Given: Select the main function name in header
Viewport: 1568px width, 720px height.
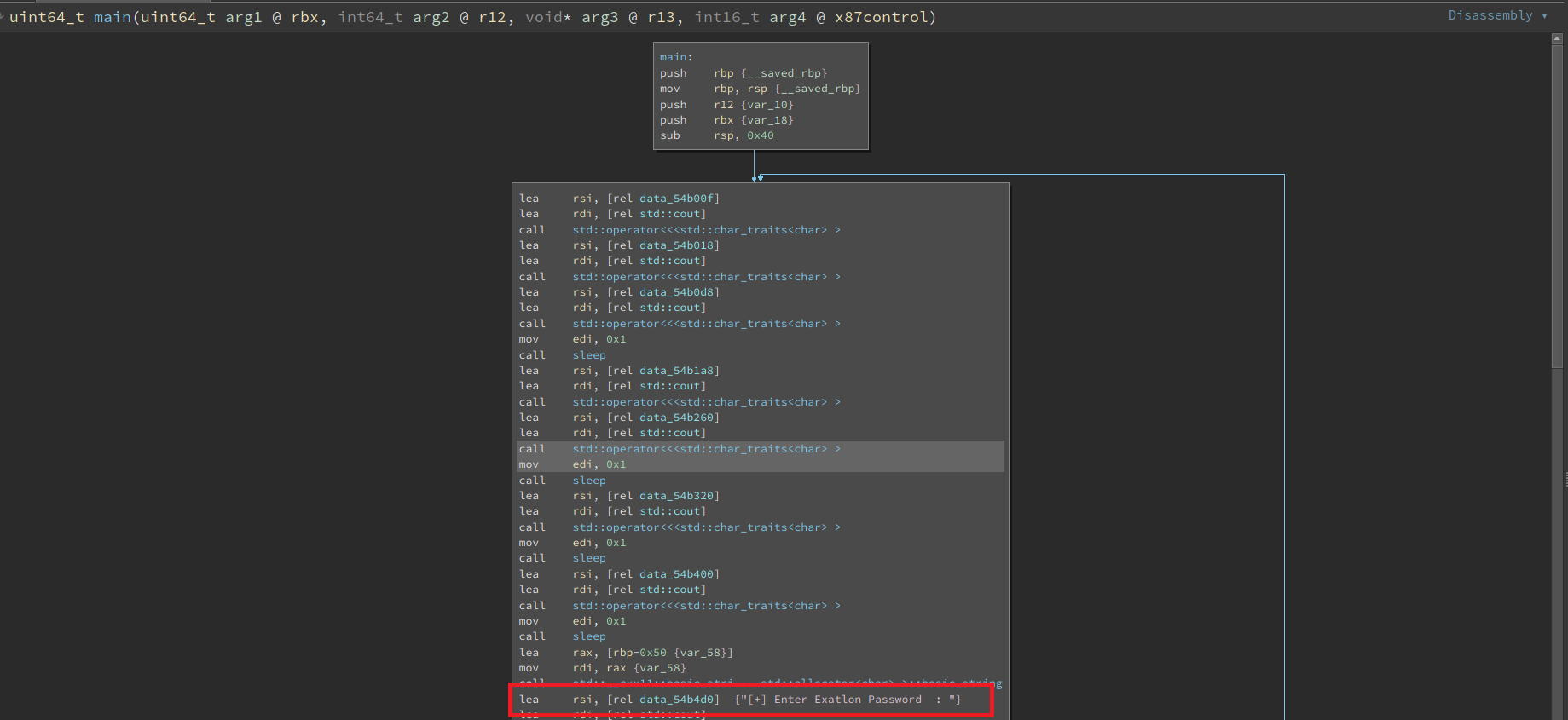Looking at the screenshot, I should (112, 17).
